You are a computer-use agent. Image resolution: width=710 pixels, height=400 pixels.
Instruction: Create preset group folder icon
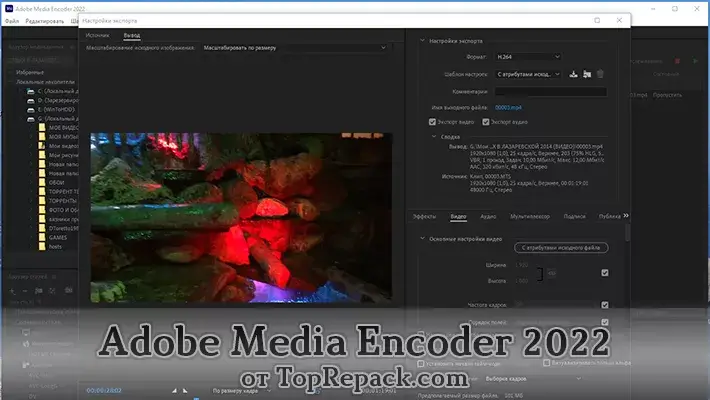coord(39,291)
